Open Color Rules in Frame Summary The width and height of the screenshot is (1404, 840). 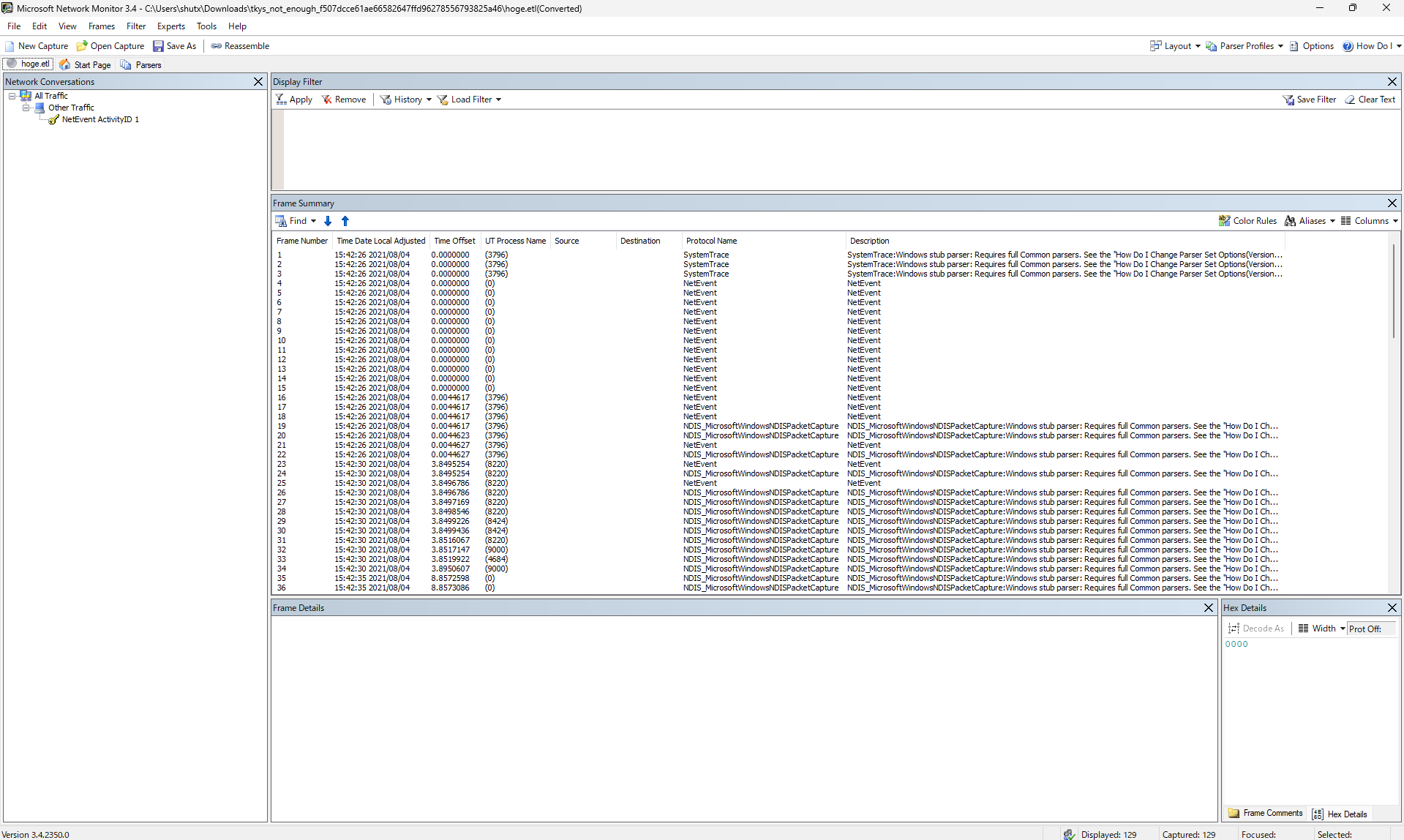(1247, 221)
